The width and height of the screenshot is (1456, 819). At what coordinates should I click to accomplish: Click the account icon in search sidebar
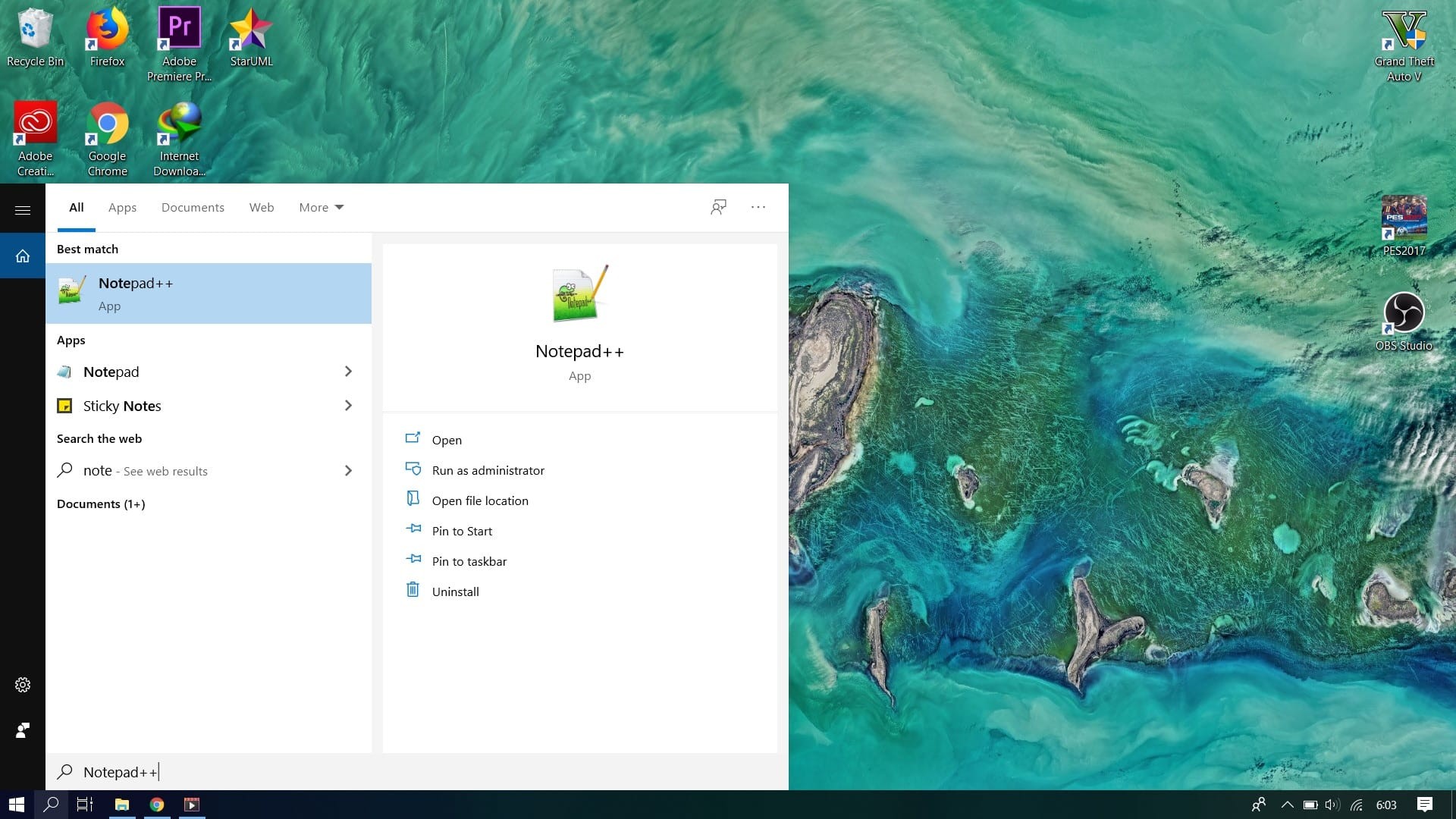coord(23,730)
